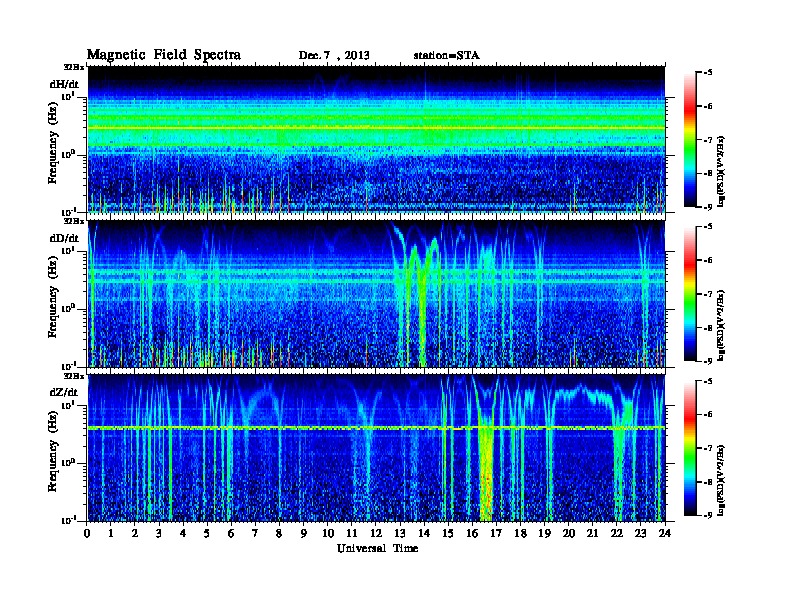Click the 'dH/dt' panel label

point(64,85)
